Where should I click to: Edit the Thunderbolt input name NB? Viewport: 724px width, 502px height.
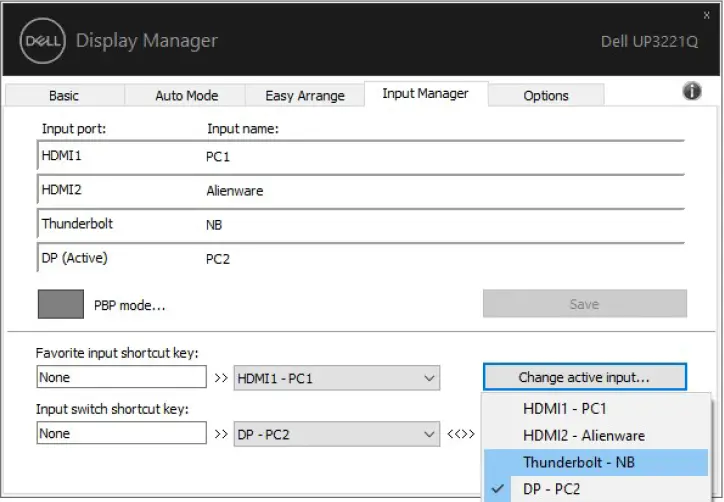coord(214,224)
